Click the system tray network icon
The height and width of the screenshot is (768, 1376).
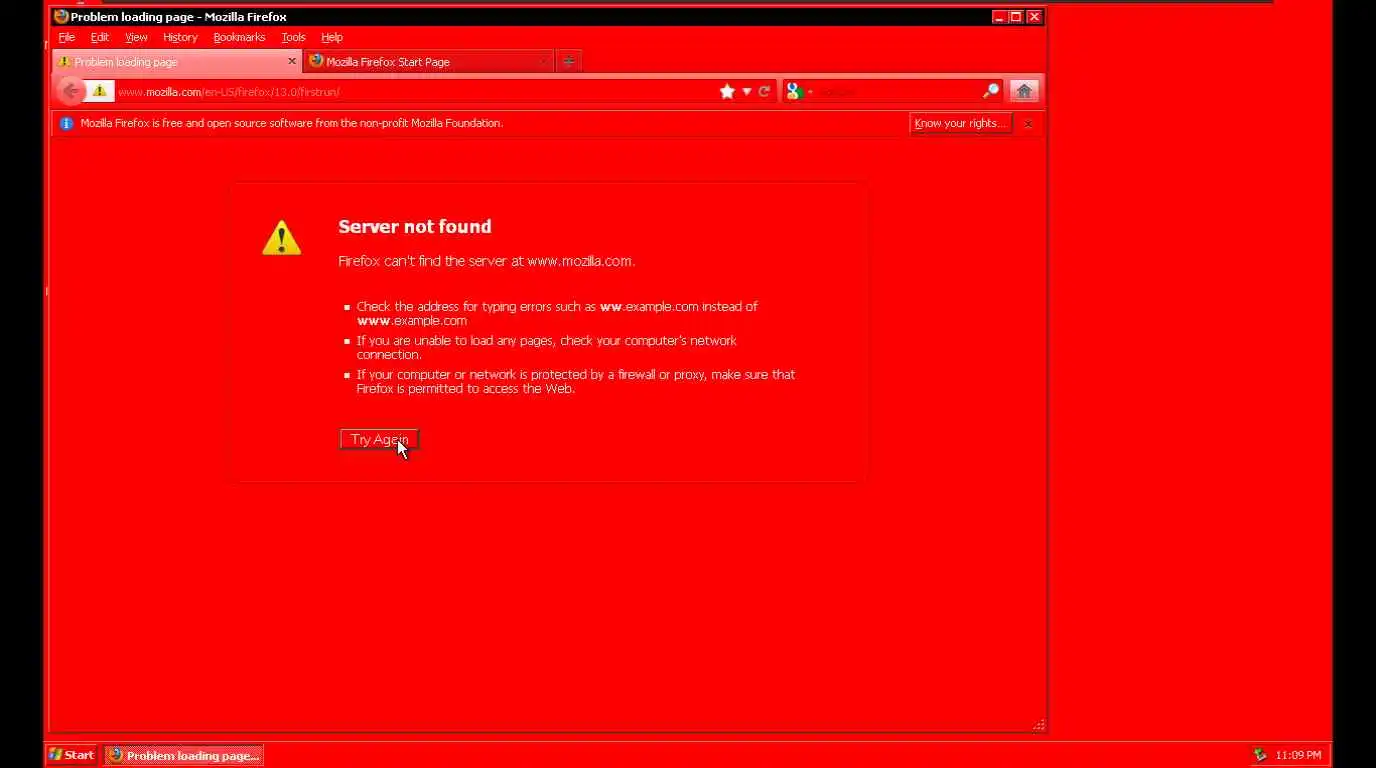pos(1259,755)
